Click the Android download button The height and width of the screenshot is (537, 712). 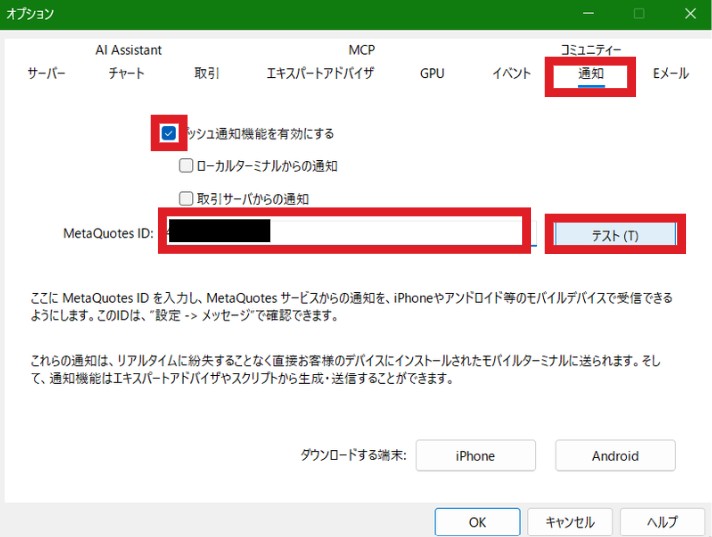tap(615, 455)
